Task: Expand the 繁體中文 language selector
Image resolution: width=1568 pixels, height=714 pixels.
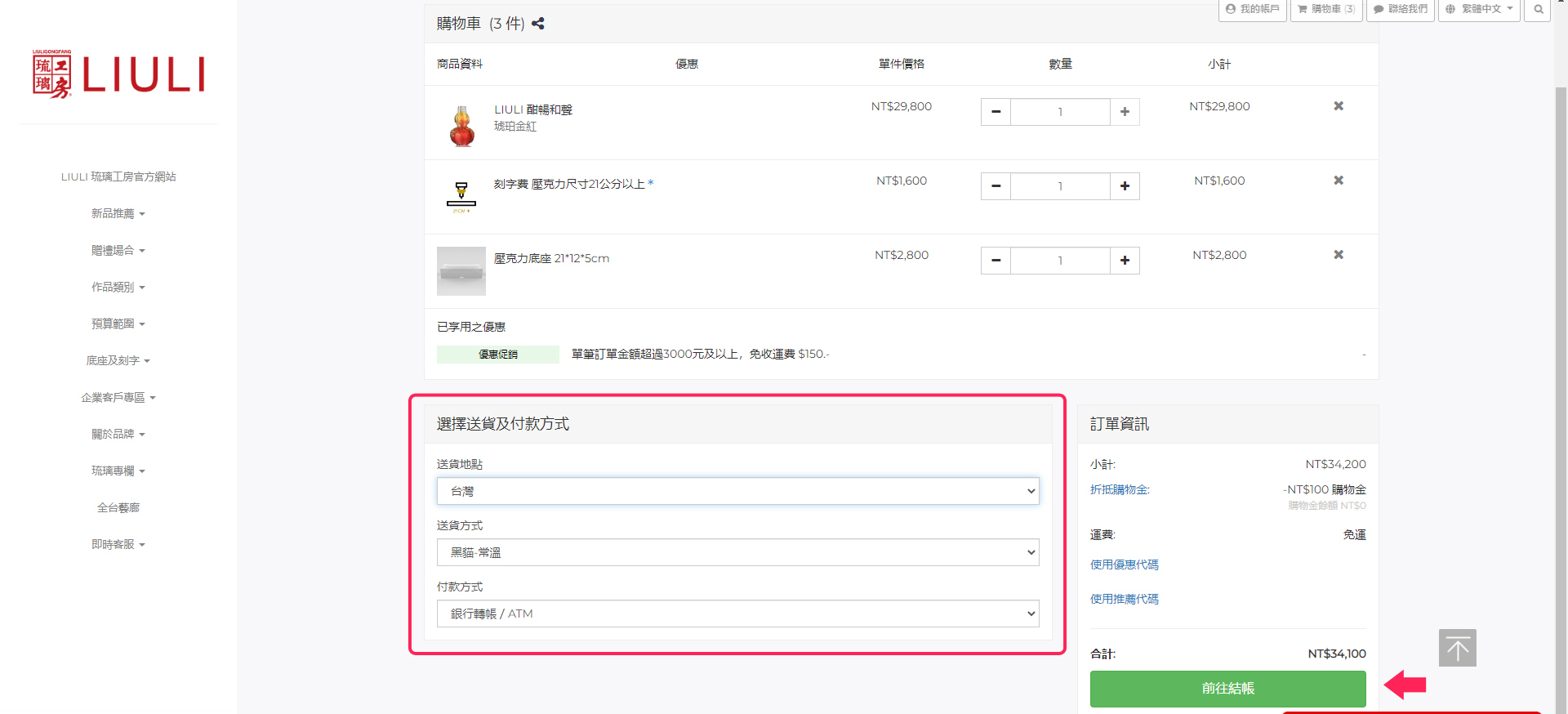Action: click(x=1479, y=10)
